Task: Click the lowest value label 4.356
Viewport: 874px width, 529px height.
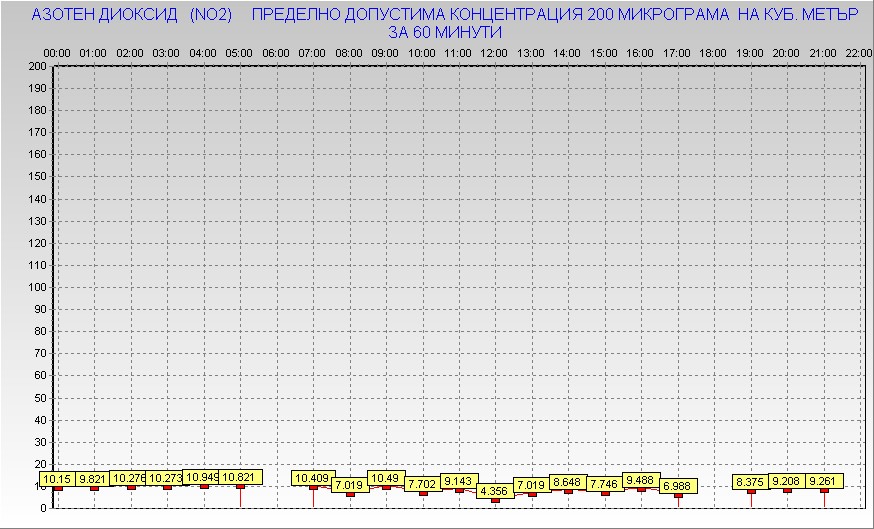Action: (494, 491)
